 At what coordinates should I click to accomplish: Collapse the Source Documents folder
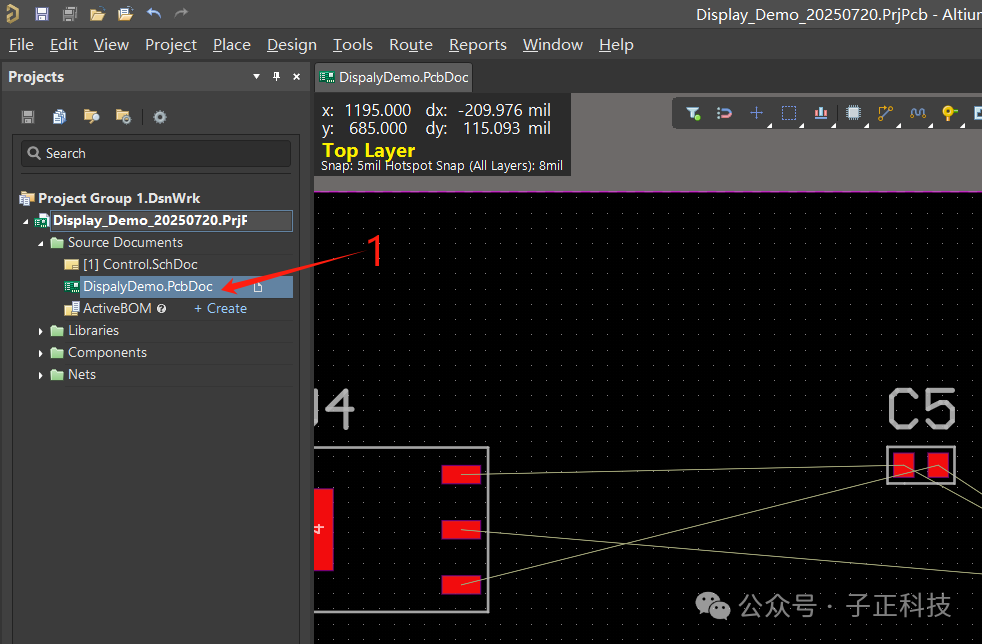click(x=41, y=243)
